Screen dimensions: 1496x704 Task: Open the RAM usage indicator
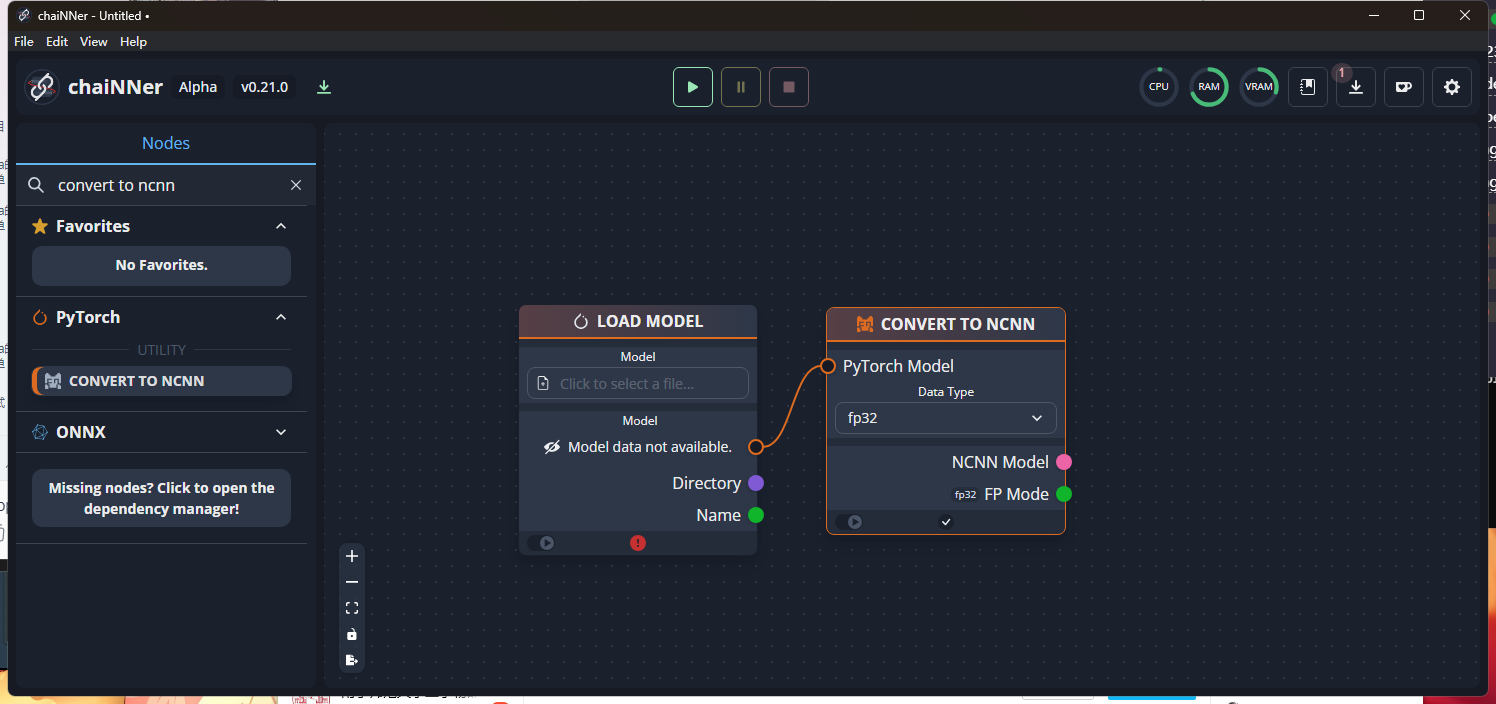tap(1209, 87)
